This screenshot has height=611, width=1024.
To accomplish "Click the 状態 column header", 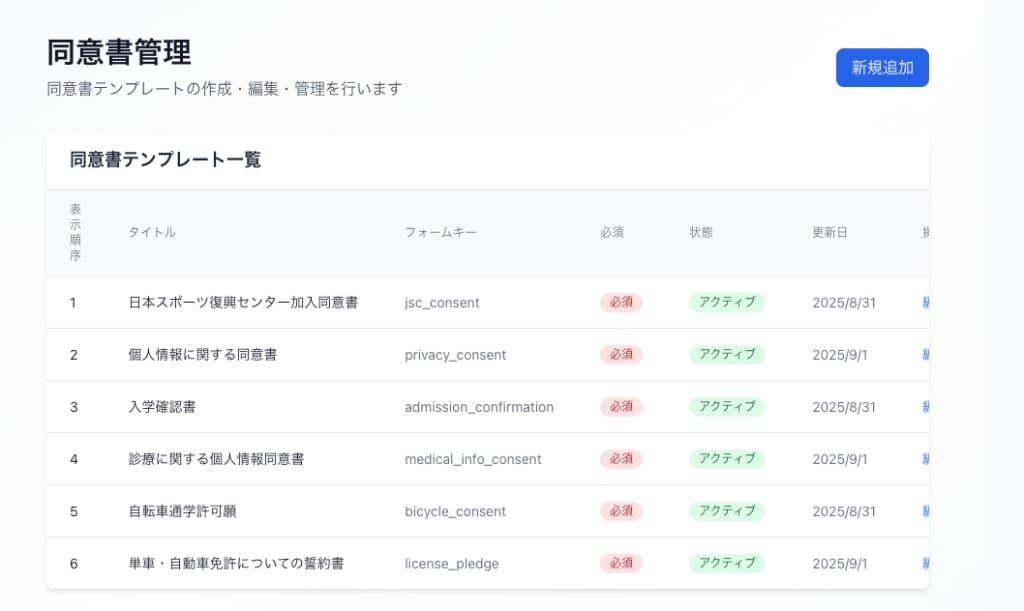I will point(701,231).
